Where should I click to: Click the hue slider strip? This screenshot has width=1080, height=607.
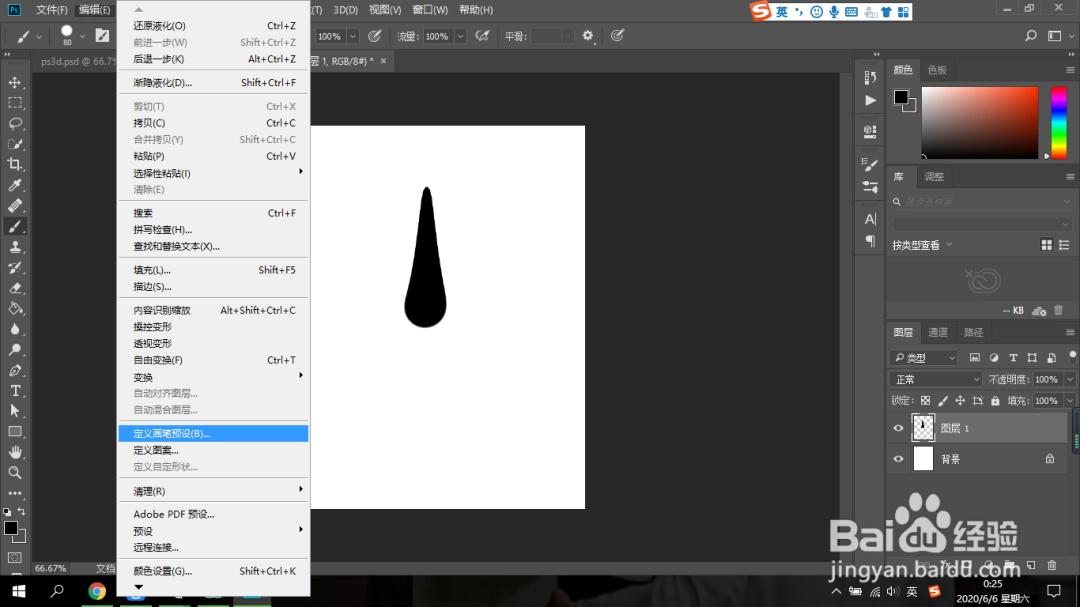(x=1059, y=123)
